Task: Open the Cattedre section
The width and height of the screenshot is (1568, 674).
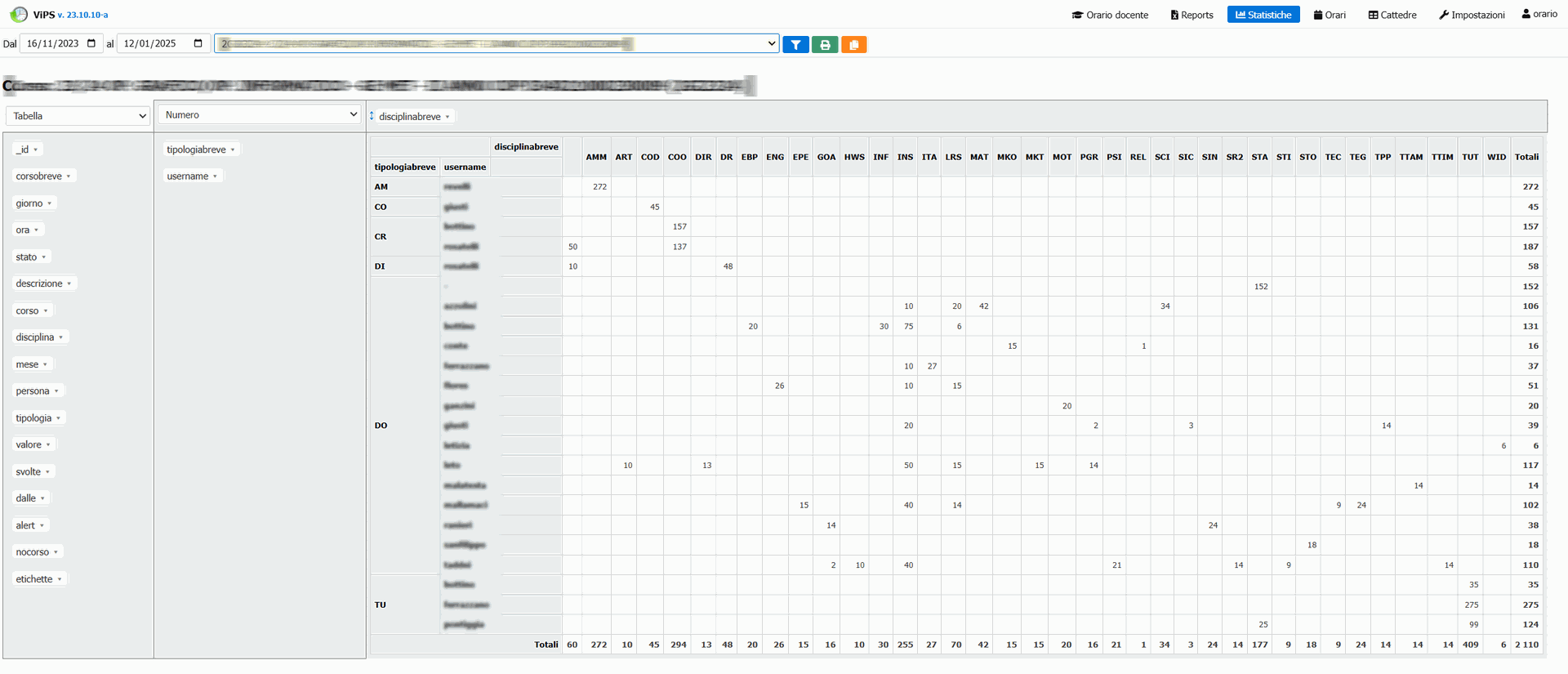Action: click(1392, 15)
